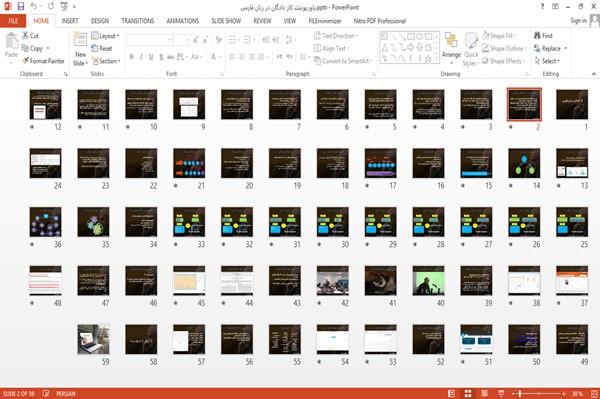
Task: Select slide 17 thumbnail
Action: point(380,163)
